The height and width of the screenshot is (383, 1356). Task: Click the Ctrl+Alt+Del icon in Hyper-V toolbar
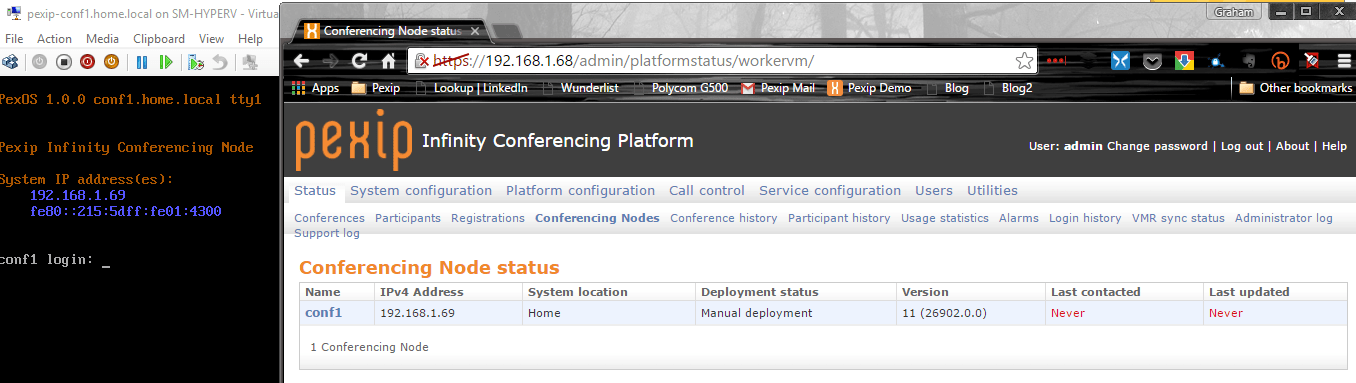pos(10,62)
